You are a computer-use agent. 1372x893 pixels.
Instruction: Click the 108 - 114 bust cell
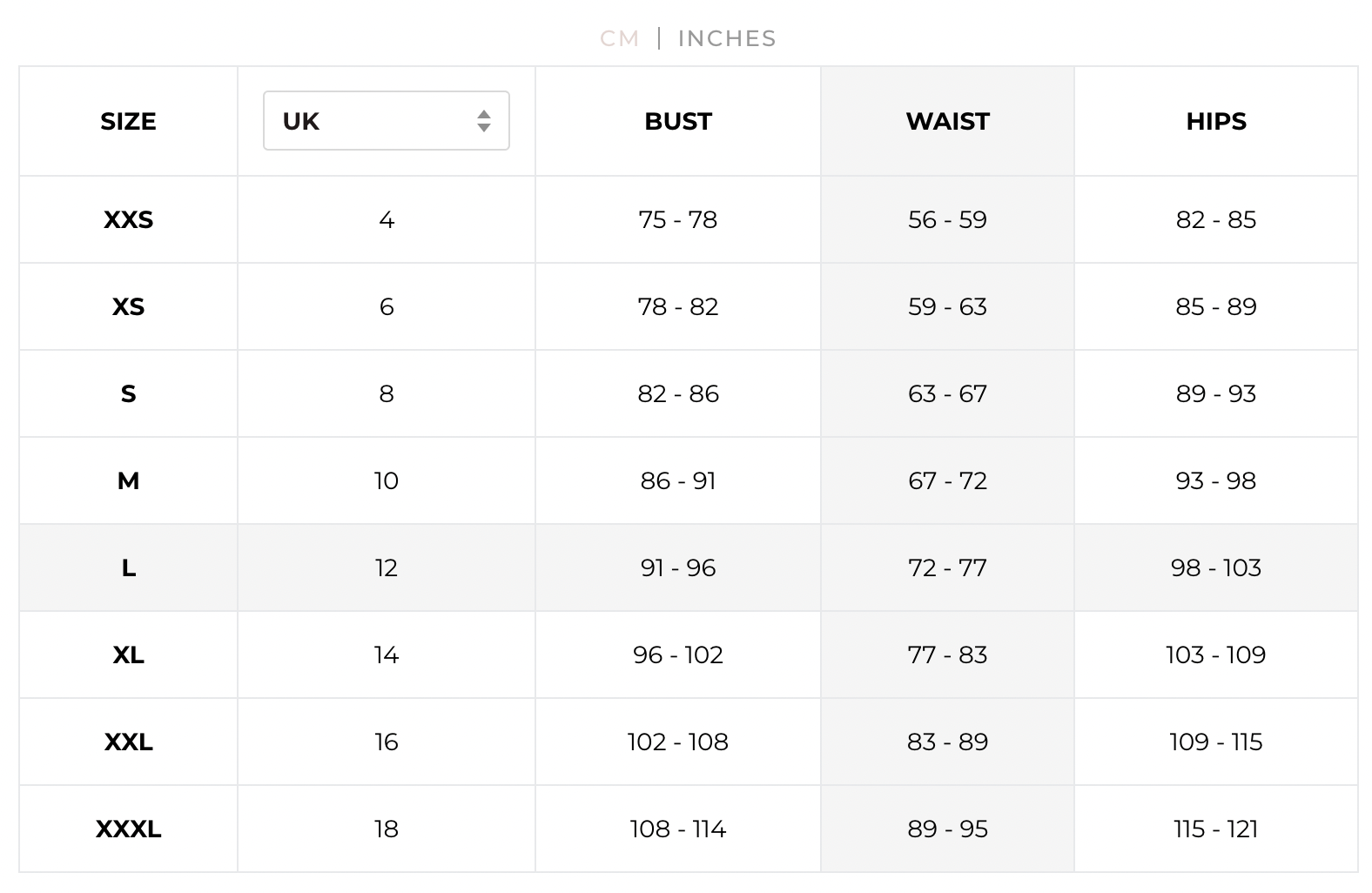(678, 829)
